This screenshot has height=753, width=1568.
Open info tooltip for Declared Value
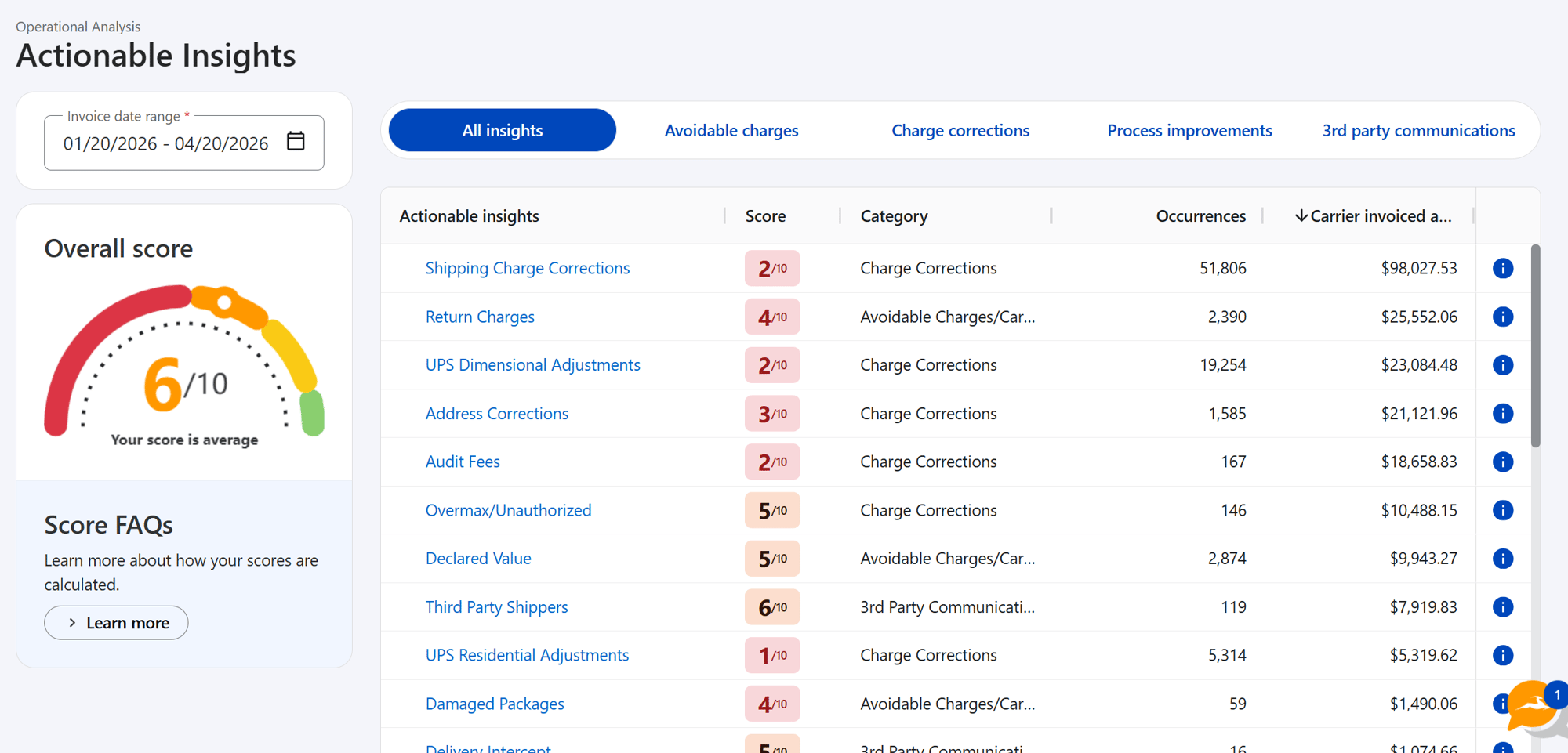(x=1503, y=559)
